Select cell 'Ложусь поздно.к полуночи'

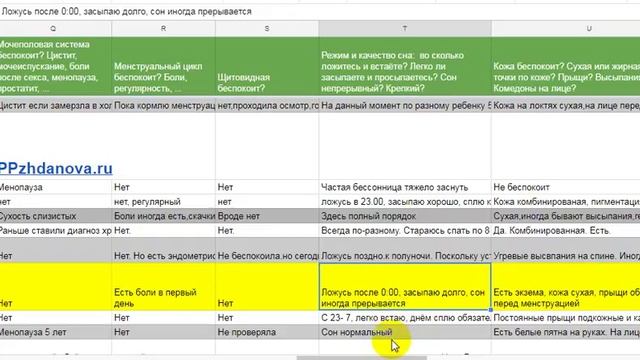(x=405, y=250)
